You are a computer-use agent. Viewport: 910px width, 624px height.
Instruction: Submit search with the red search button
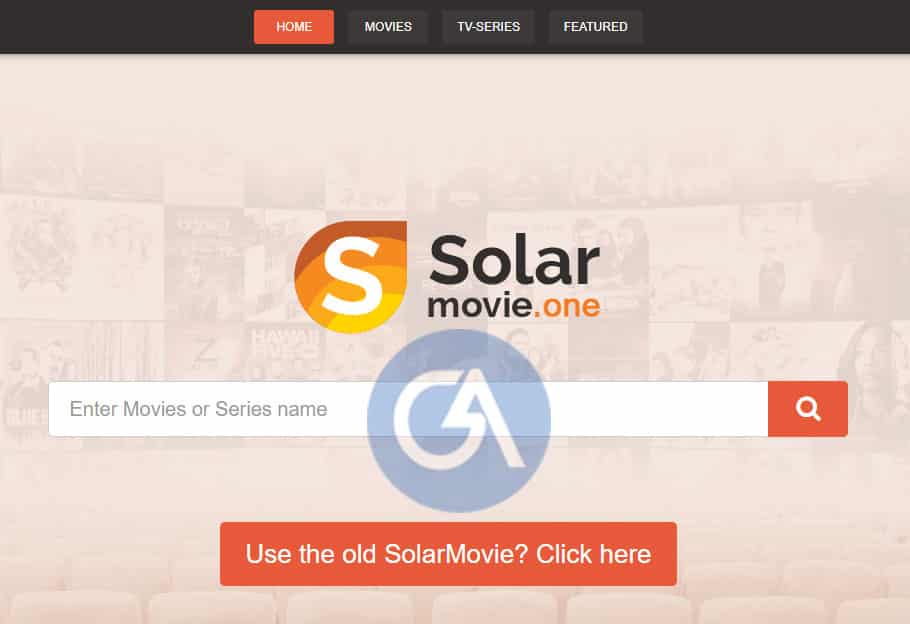click(808, 409)
